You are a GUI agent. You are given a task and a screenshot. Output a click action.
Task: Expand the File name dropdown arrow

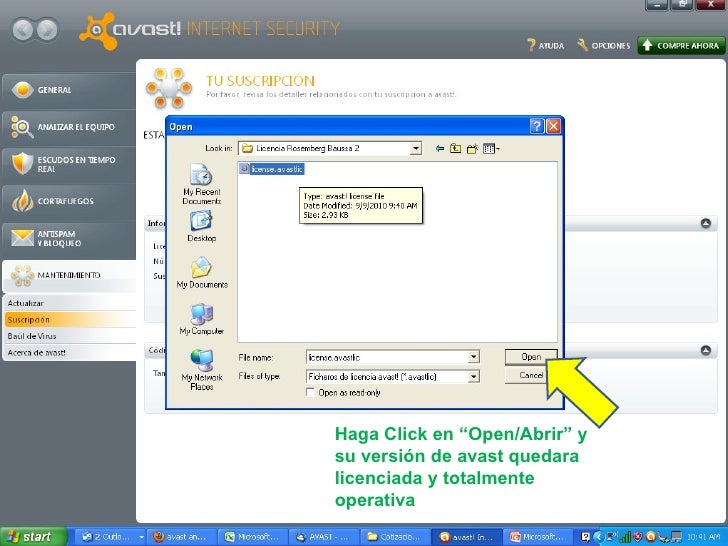point(474,357)
